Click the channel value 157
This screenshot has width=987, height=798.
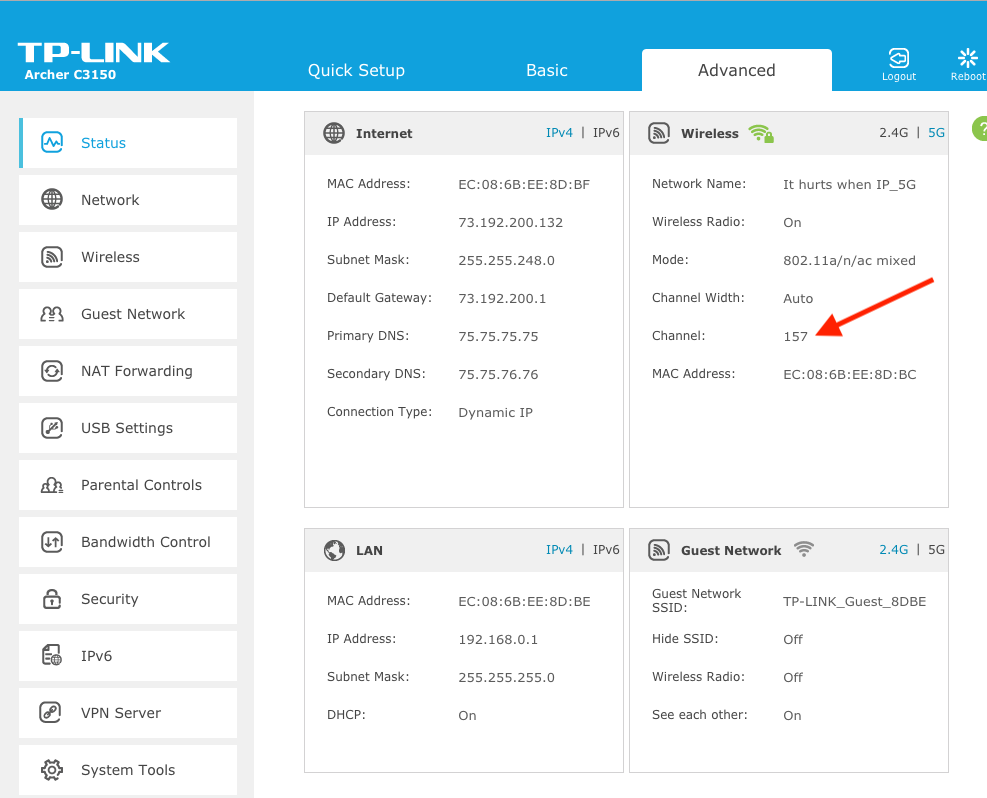[x=795, y=336]
